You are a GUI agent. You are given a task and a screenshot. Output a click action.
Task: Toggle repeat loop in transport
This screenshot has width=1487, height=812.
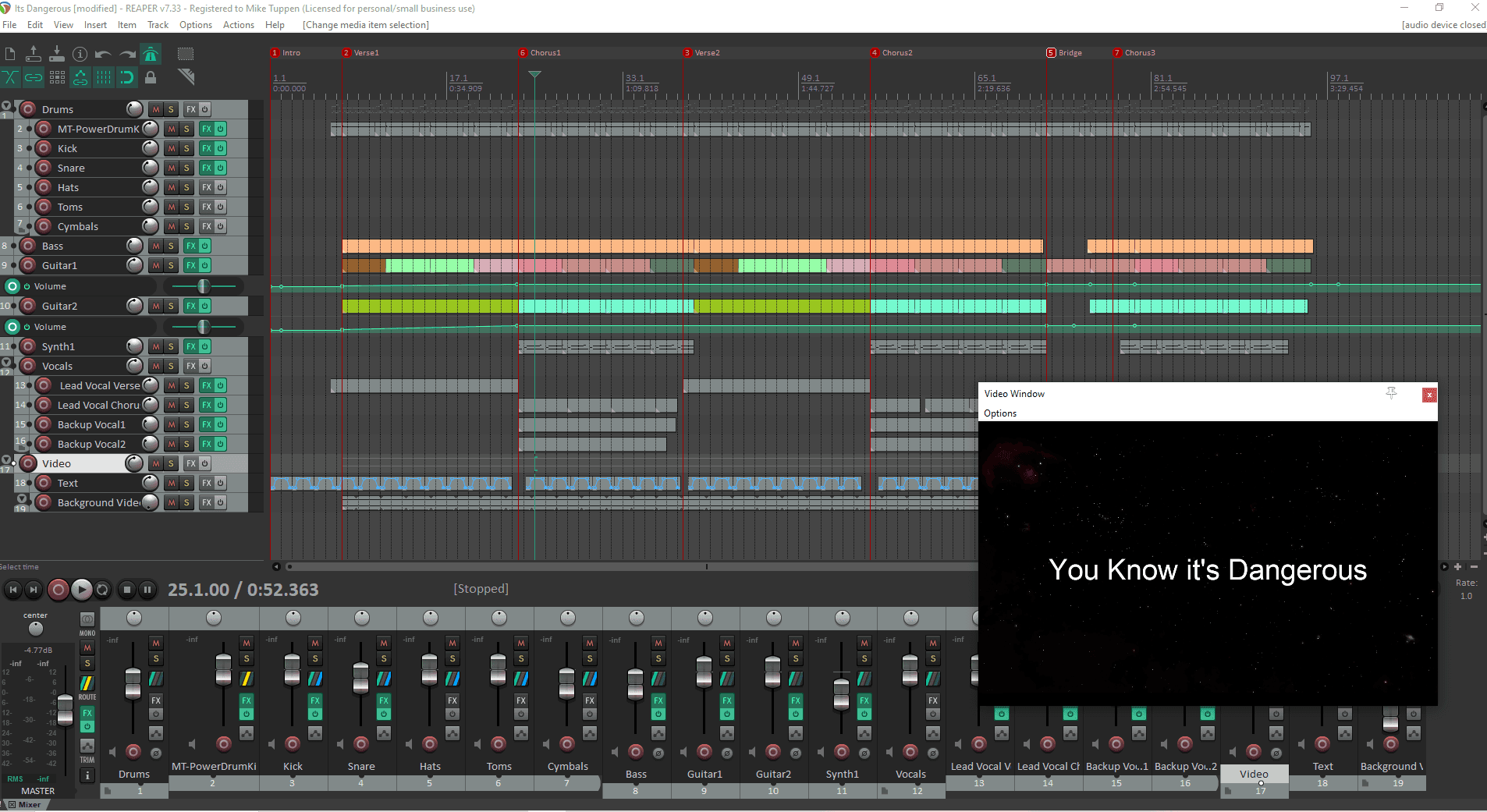(102, 590)
